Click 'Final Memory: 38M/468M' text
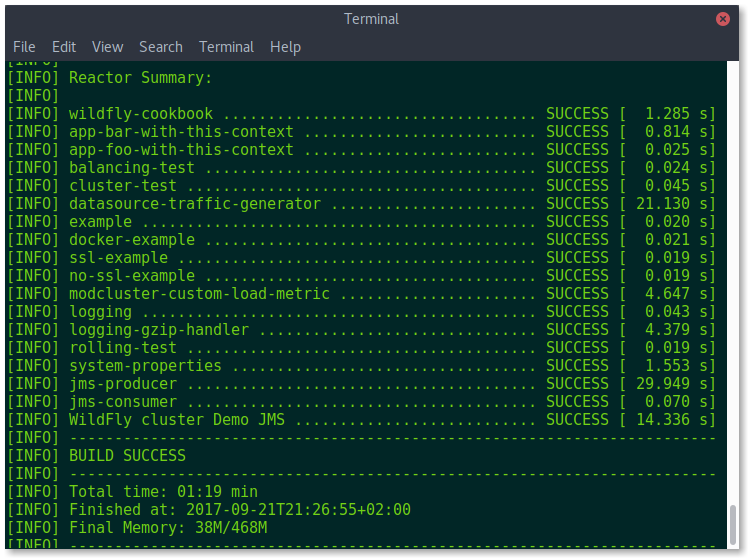 point(168,527)
